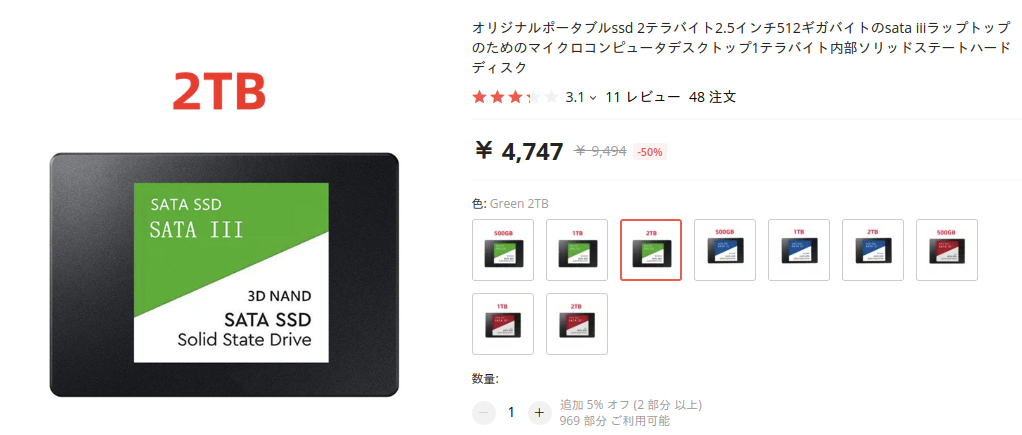Pick the red 1TB SSD variant
The height and width of the screenshot is (435, 1022).
coord(503,324)
